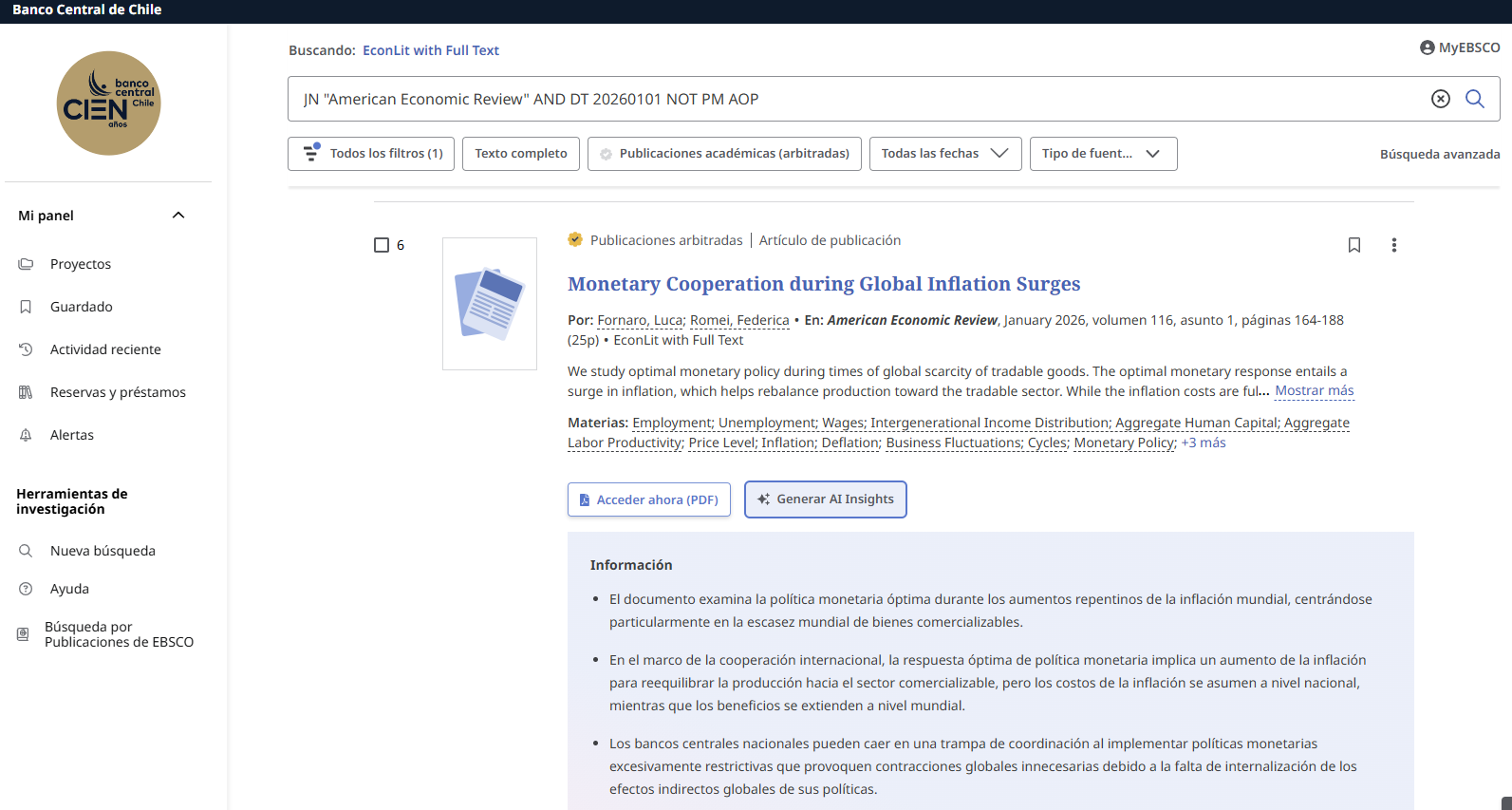
Task: Expand the Todas las fechas dropdown
Action: [x=944, y=154]
